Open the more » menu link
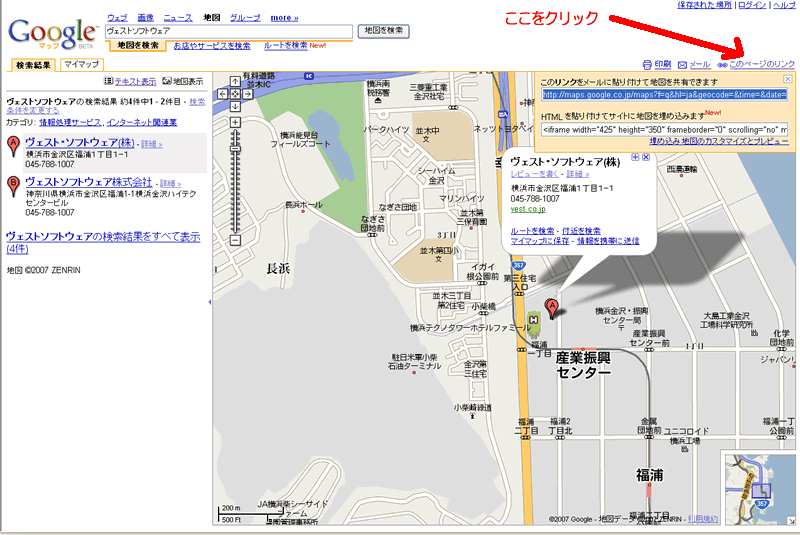 click(284, 18)
